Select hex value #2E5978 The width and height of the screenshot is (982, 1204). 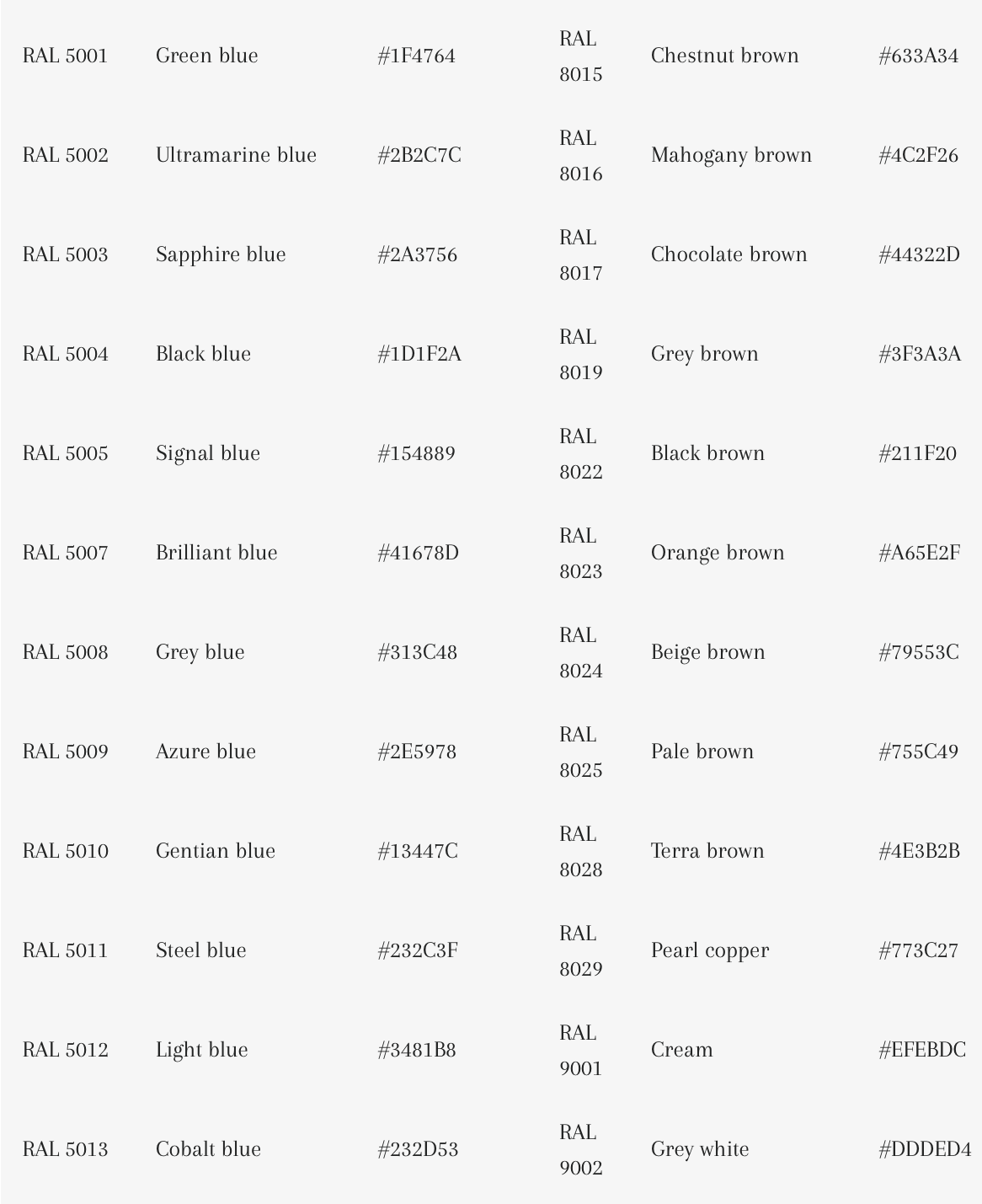416,752
